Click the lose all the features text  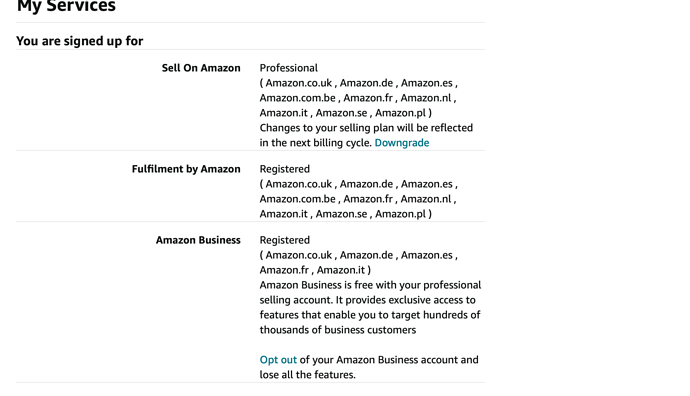307,375
